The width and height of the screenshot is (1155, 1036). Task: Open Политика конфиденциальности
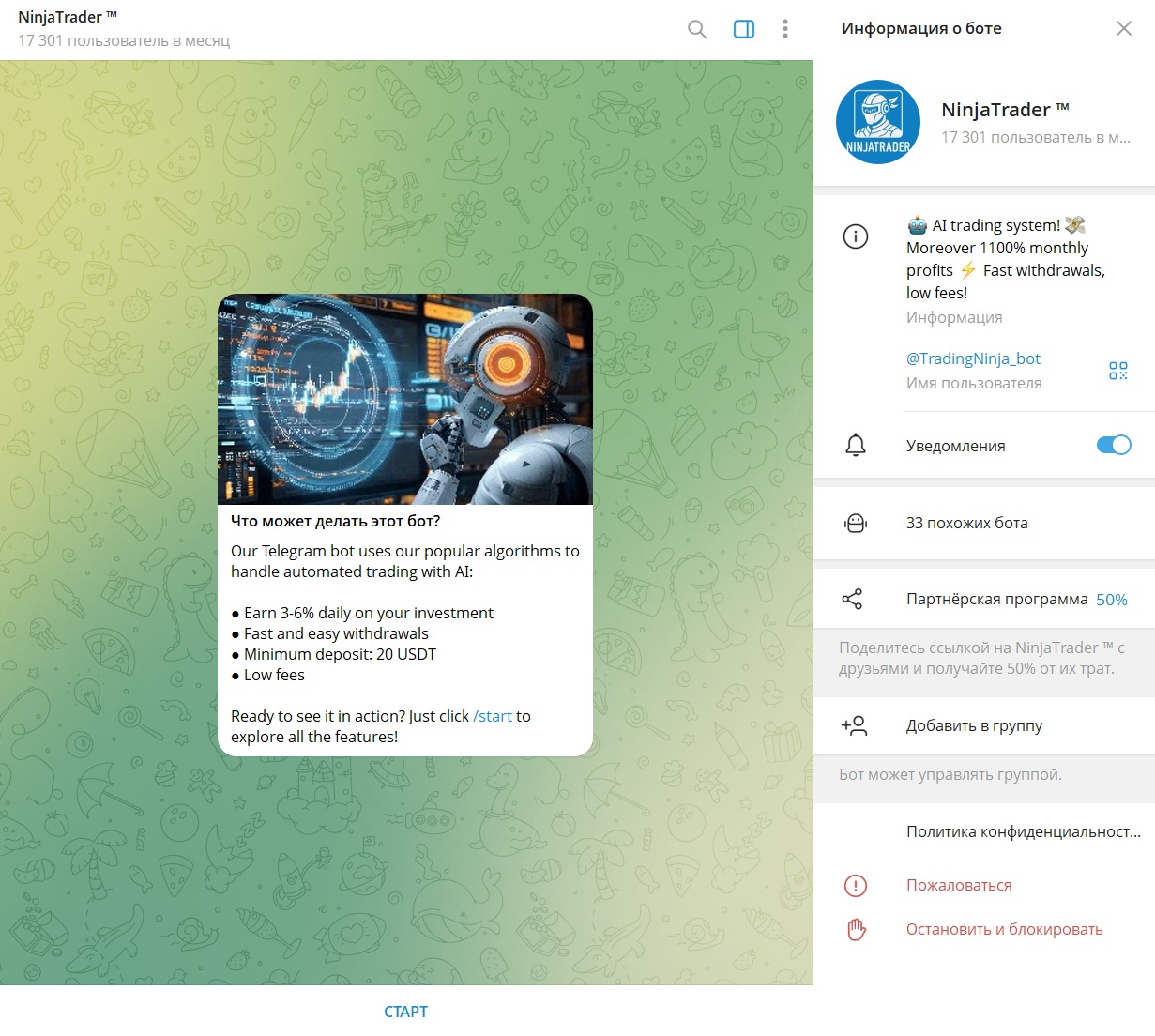coord(1024,831)
